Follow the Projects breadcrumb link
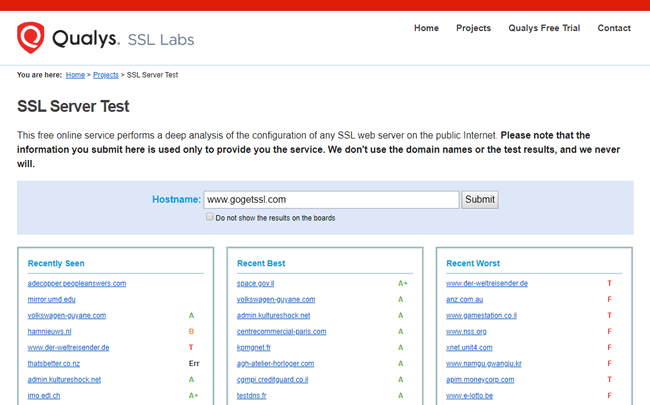 [x=106, y=75]
